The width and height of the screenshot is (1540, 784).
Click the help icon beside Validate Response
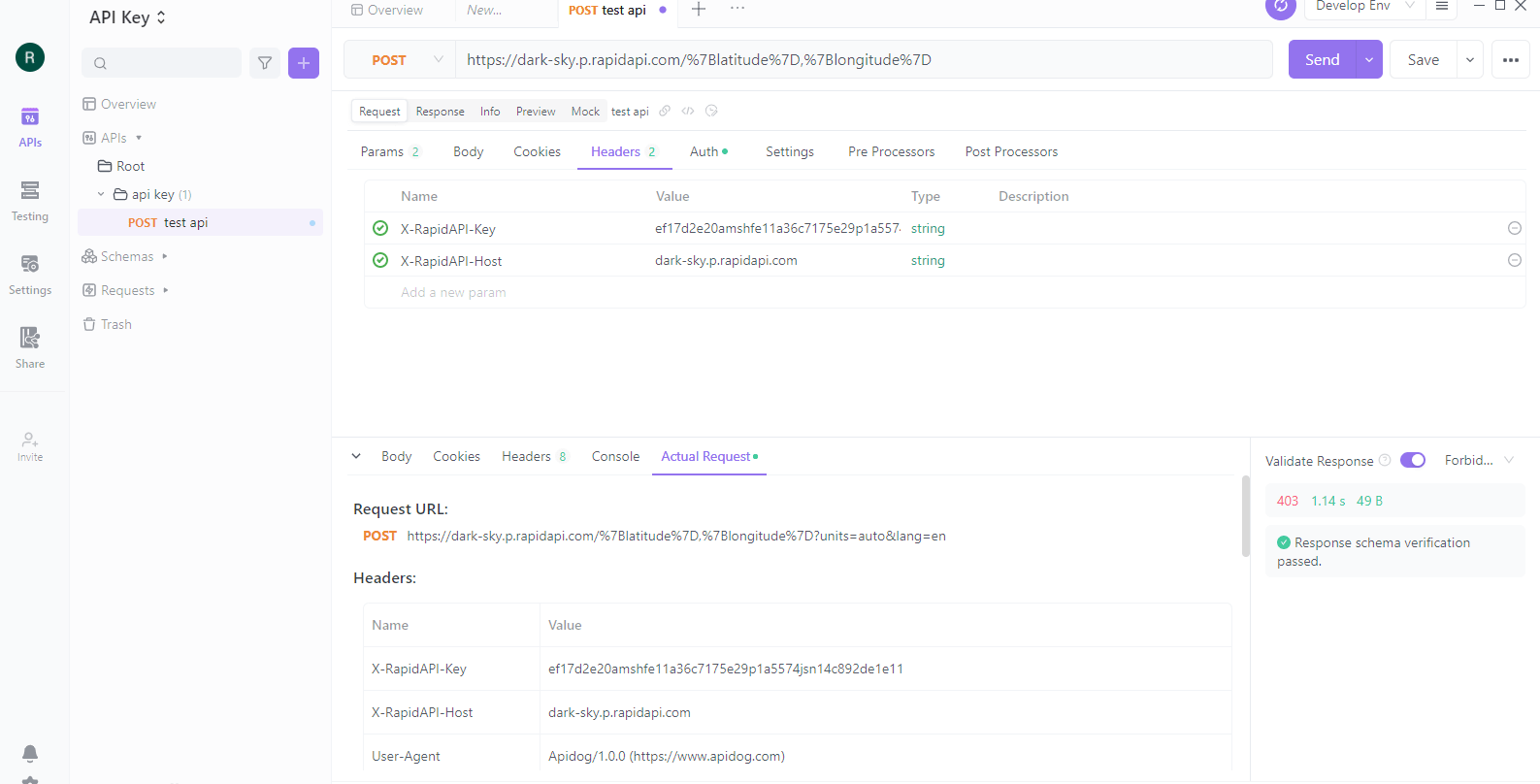point(1385,460)
